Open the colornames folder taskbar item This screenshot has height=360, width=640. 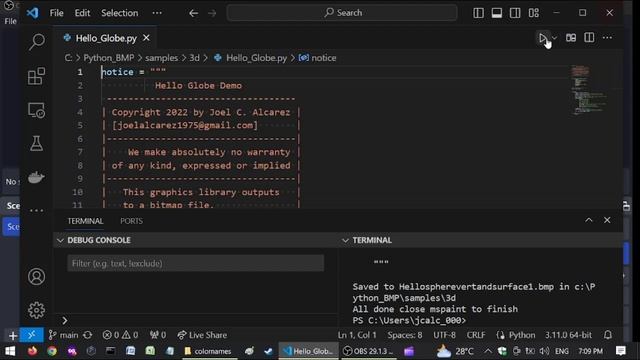click(x=208, y=351)
